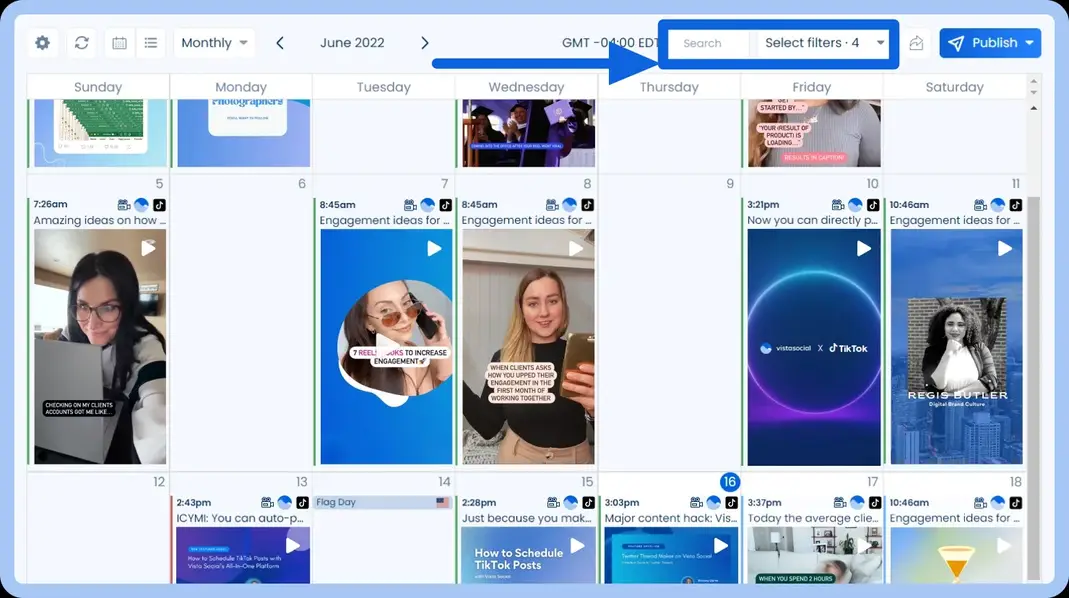Select the highlighted date 16

[730, 482]
